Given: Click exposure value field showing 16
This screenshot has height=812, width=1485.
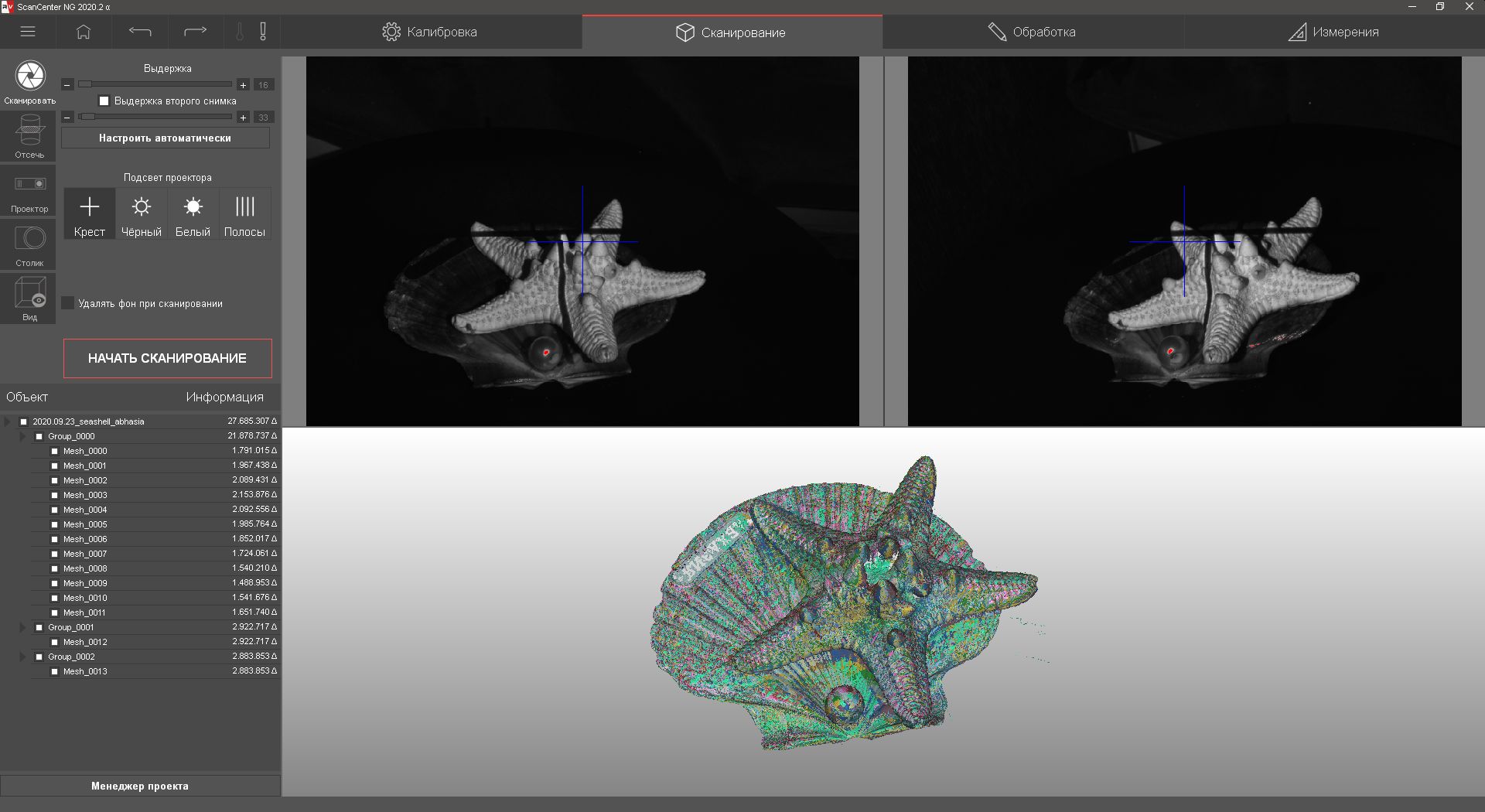Looking at the screenshot, I should pyautogui.click(x=263, y=85).
